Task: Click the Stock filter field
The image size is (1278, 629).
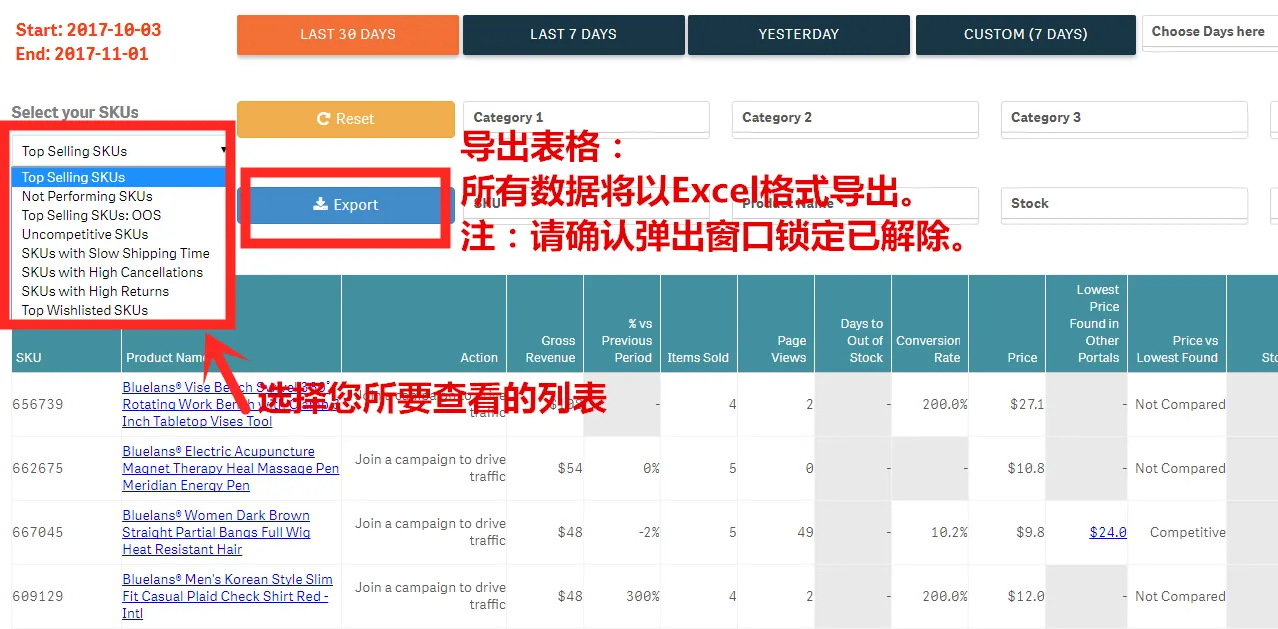Action: 1124,204
